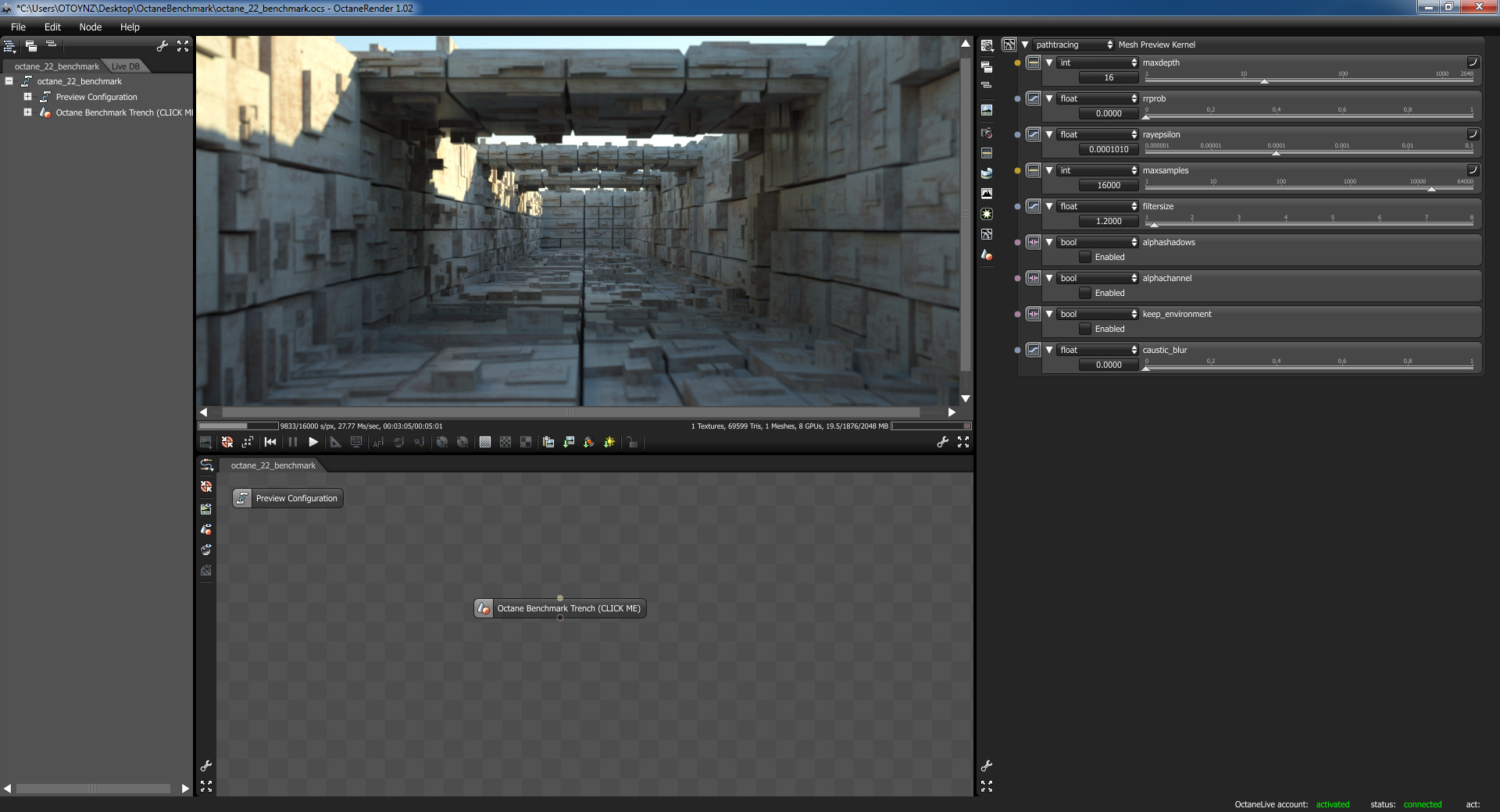The width and height of the screenshot is (1500, 812).
Task: Click the dense grid icon in render toolbar
Action: click(x=485, y=442)
